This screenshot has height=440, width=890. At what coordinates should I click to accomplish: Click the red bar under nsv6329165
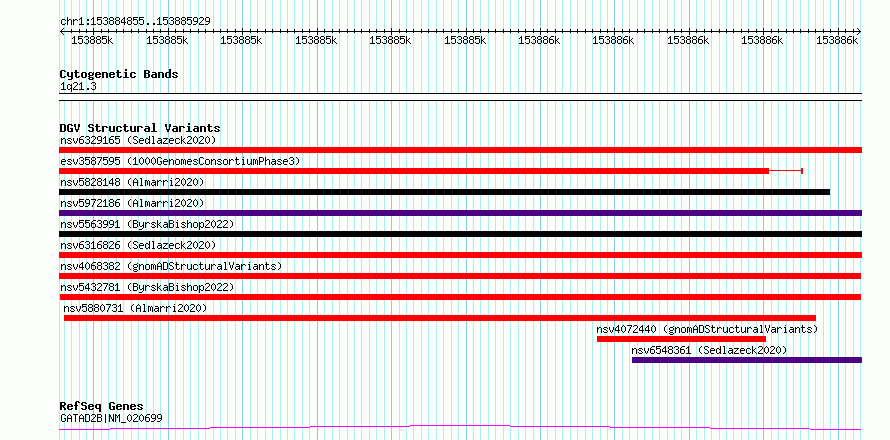460,150
